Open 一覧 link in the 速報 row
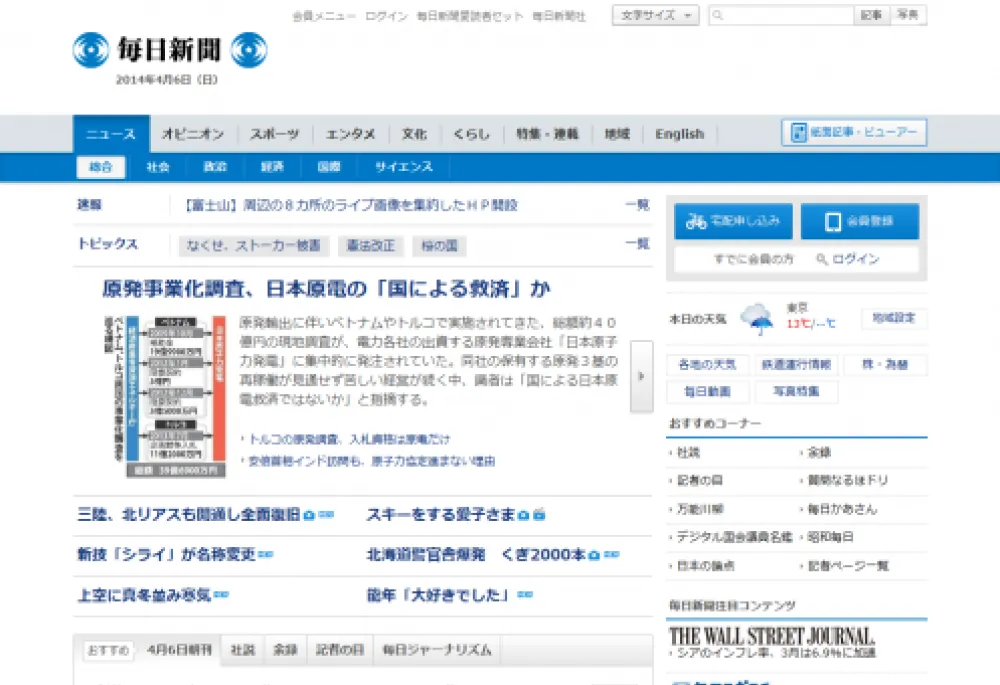1000x685 pixels. click(637, 205)
